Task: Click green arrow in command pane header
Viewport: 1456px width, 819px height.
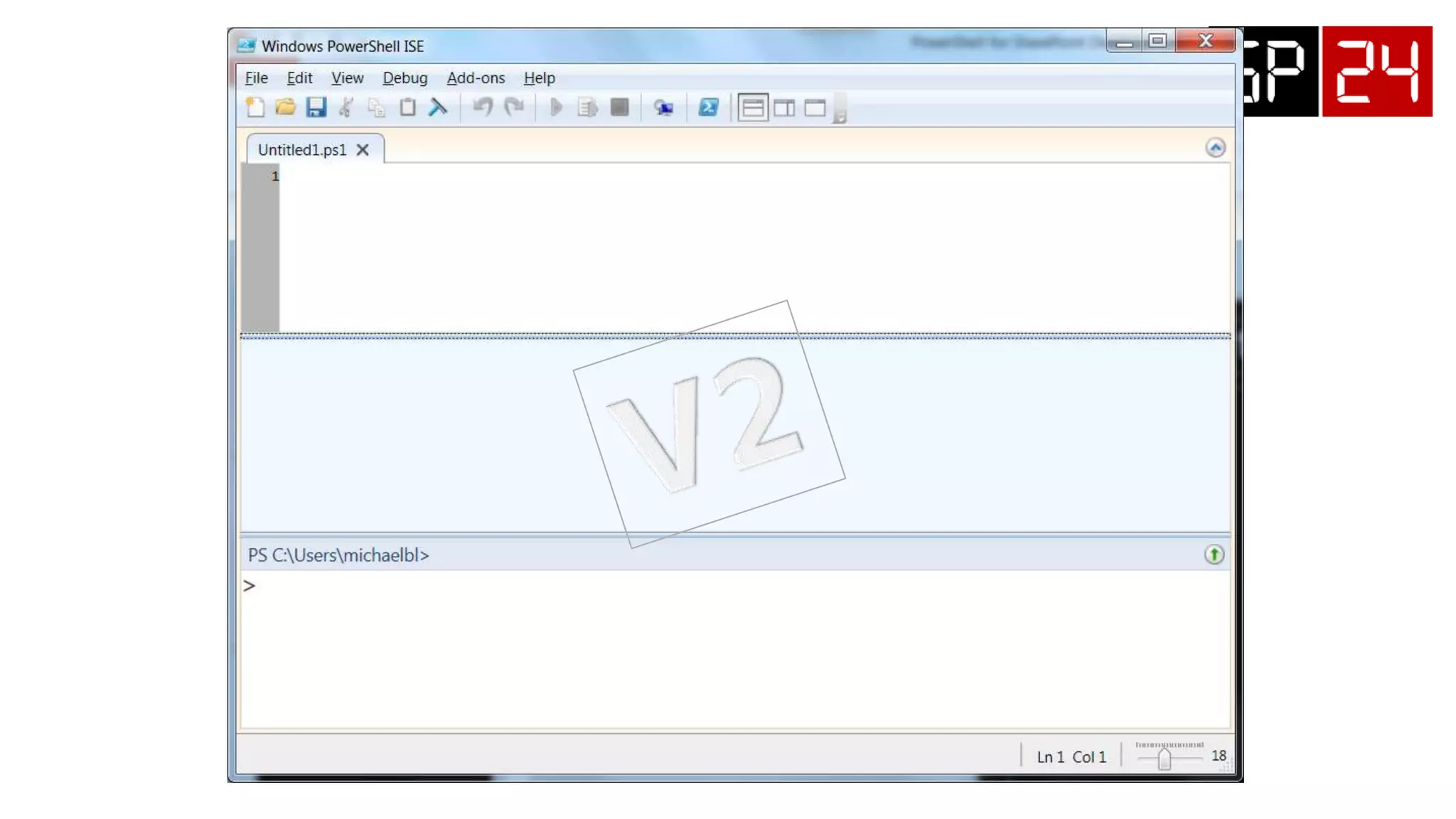Action: 1214,555
